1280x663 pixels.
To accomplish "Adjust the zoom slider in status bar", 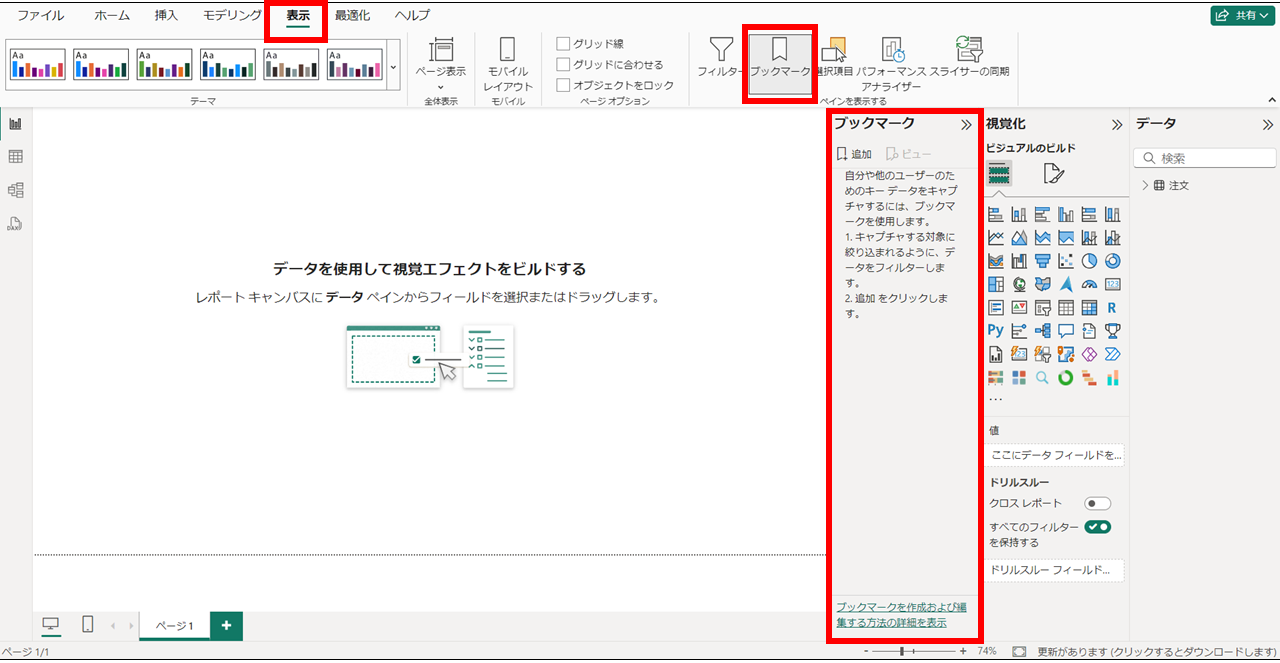I will click(902, 651).
